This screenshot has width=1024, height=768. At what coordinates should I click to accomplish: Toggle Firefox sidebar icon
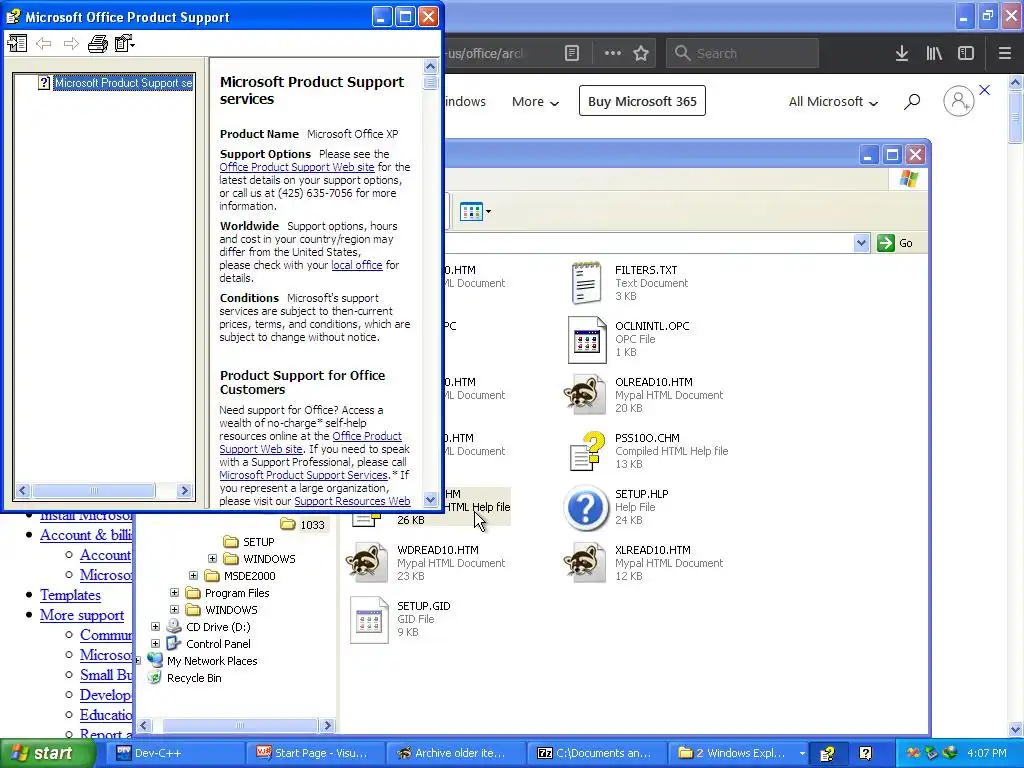coord(966,53)
